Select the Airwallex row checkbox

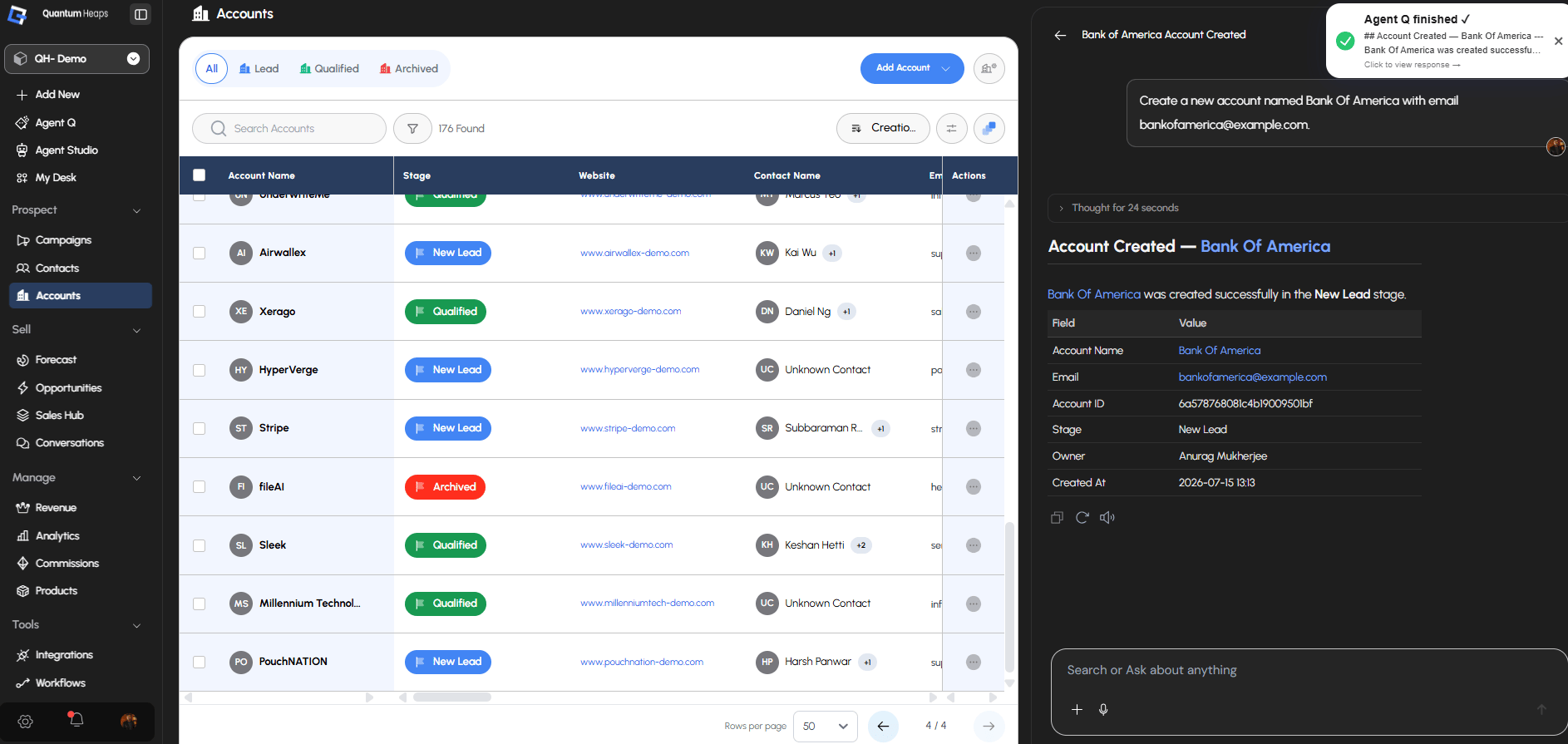[199, 253]
